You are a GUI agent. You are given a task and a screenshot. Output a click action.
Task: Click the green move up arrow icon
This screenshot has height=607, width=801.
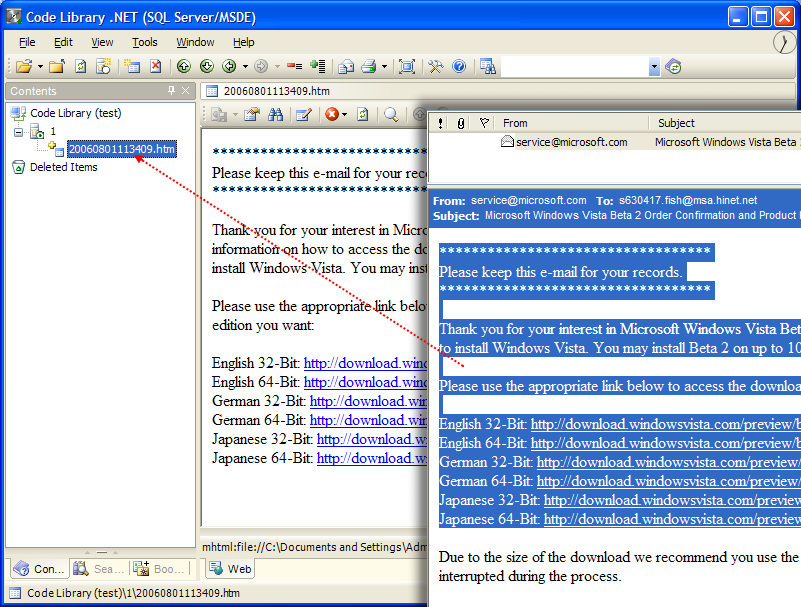click(x=184, y=66)
